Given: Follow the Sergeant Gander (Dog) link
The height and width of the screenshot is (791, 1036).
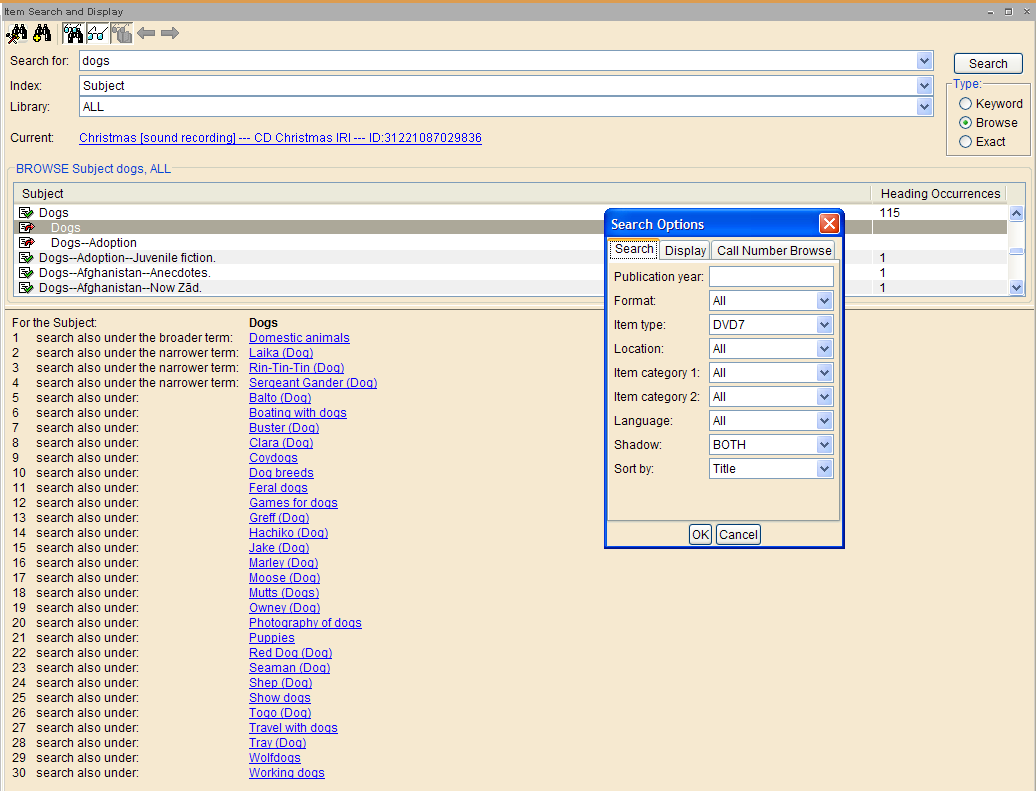Looking at the screenshot, I should pos(313,383).
